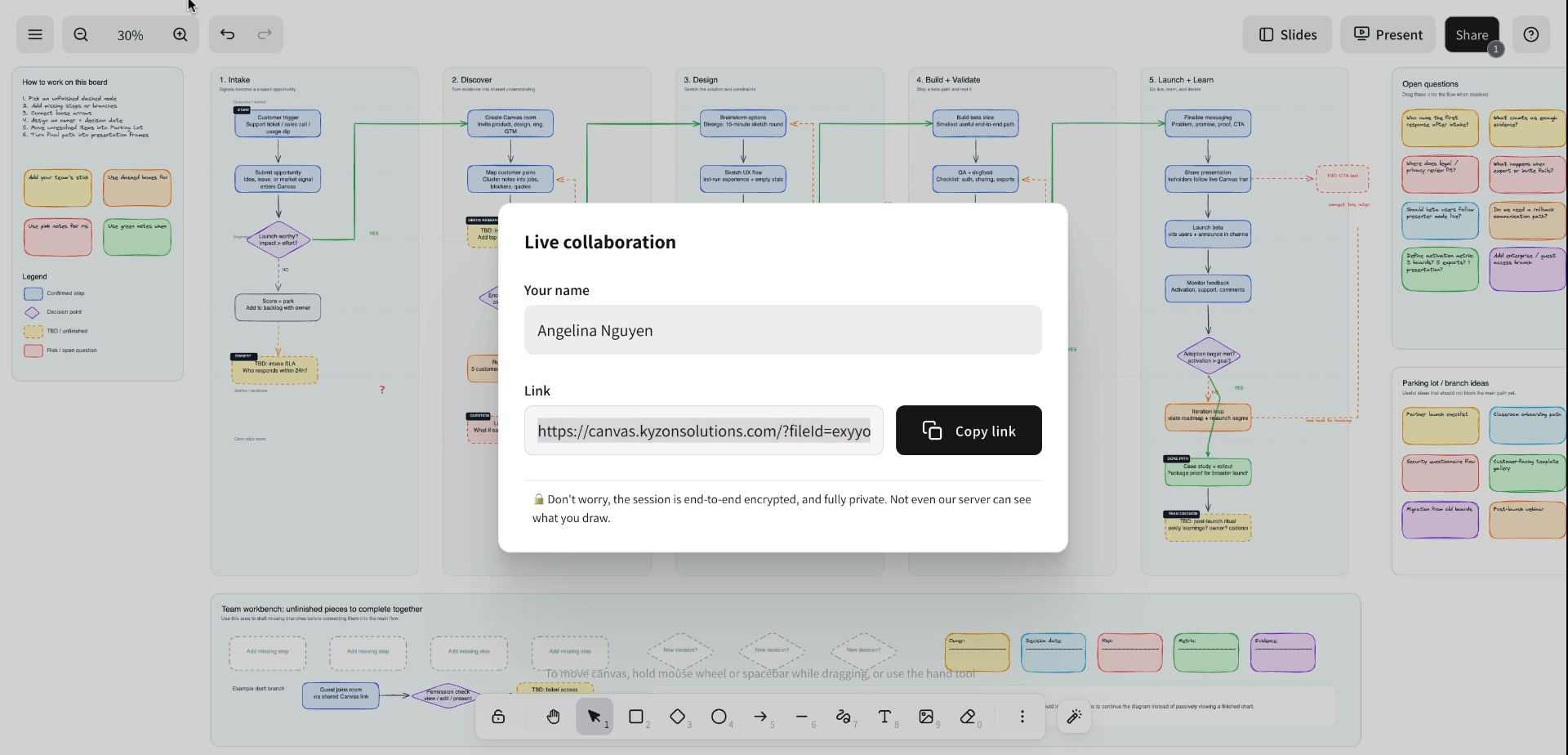
Task: Reset zoom via 30% indicator
Action: (x=131, y=34)
